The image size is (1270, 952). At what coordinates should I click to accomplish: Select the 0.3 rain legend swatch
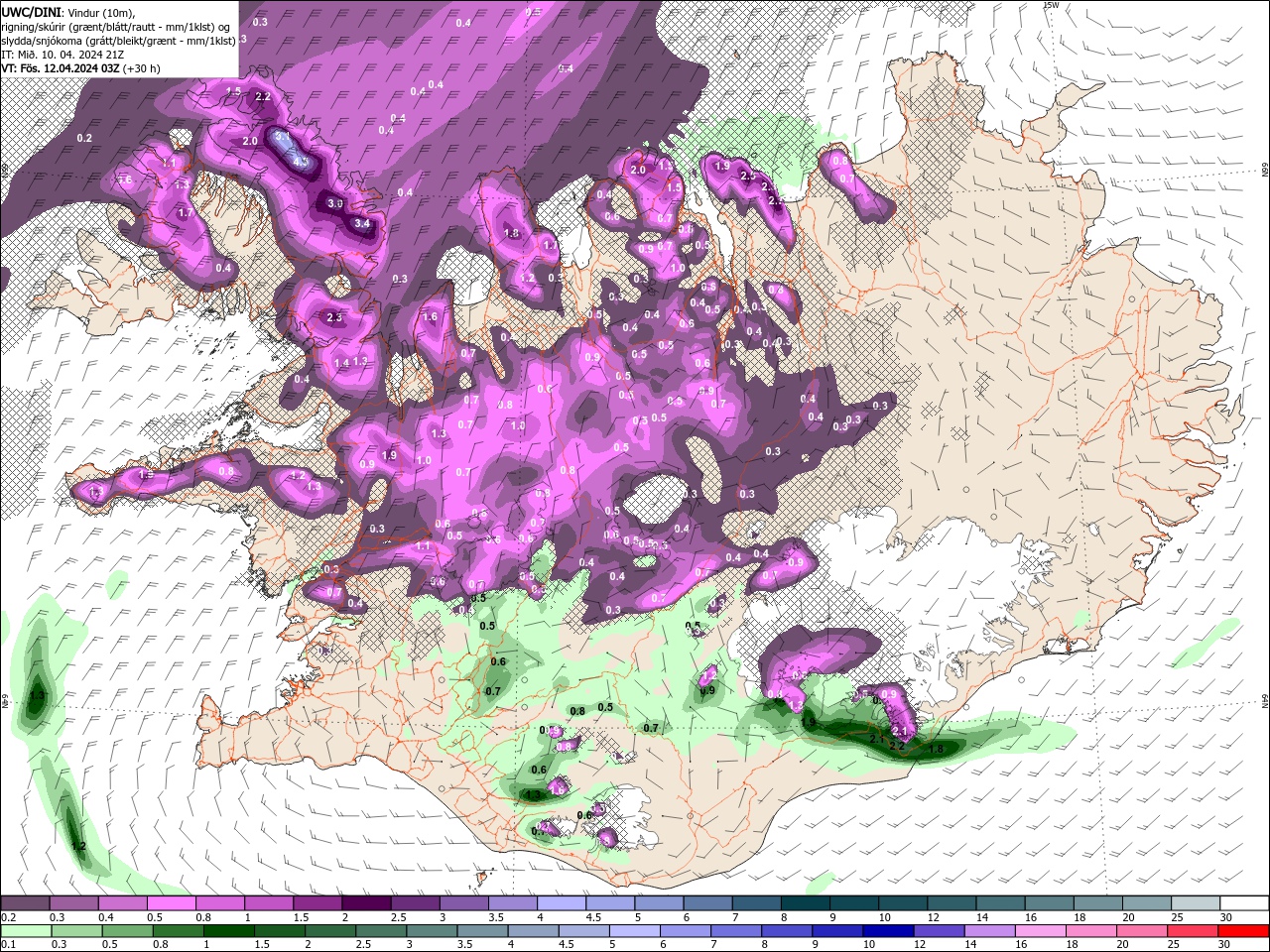coord(76,931)
